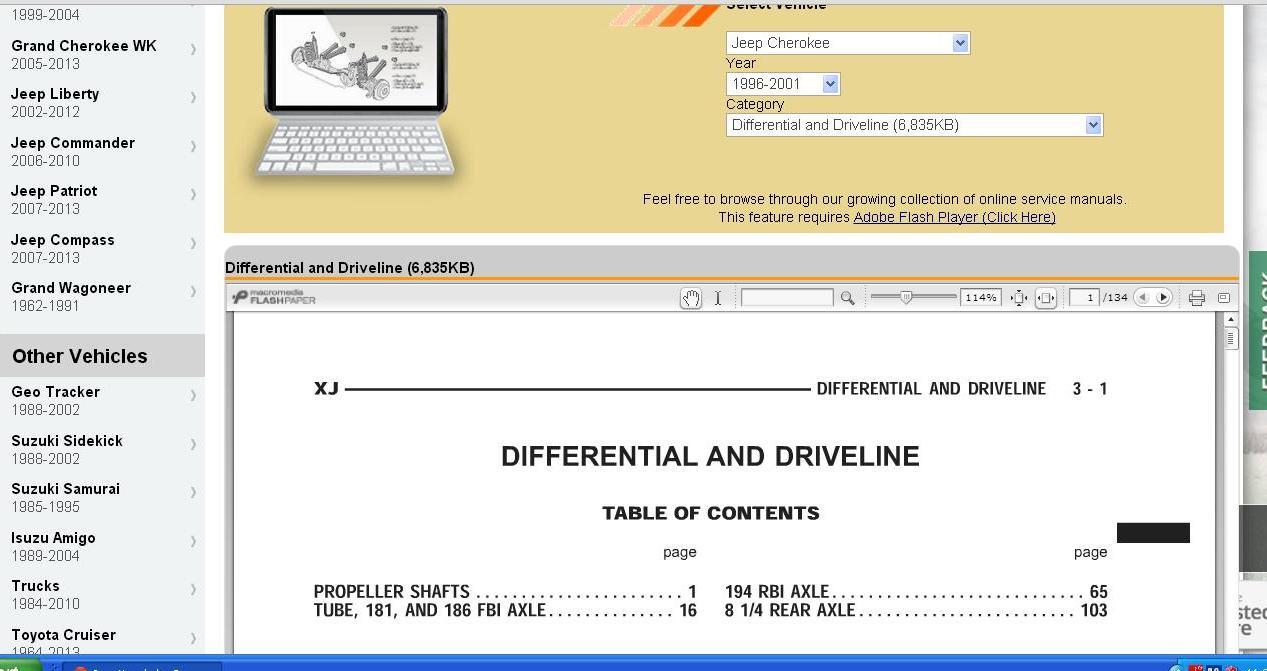Open Grand Cherokee WK 2005-2013 menu item
This screenshot has height=671, width=1267.
click(x=102, y=55)
